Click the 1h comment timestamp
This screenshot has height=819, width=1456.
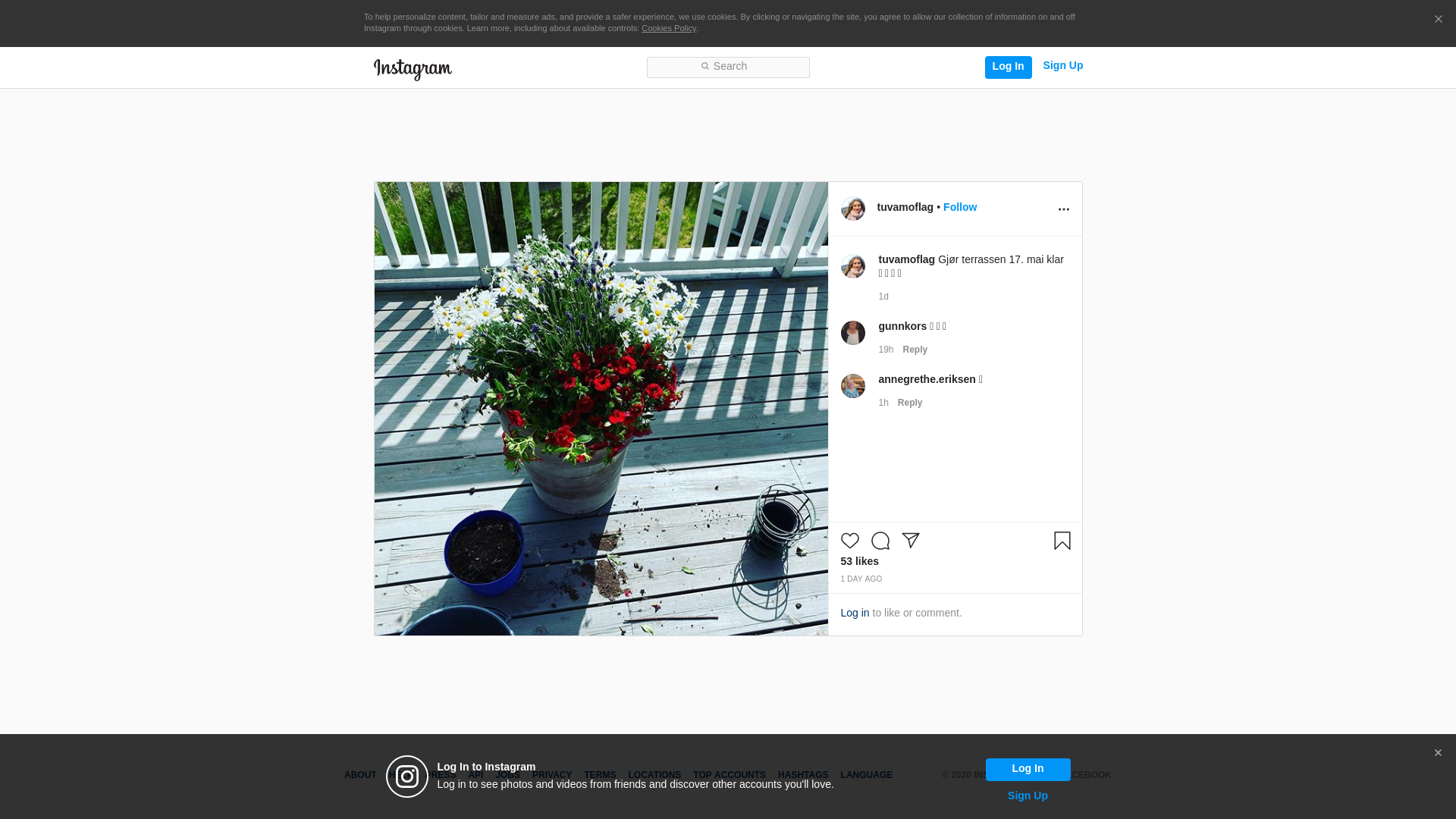coord(883,403)
